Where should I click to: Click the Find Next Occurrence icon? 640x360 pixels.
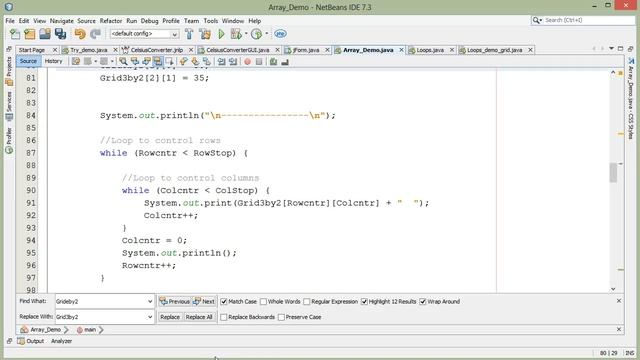click(146, 62)
